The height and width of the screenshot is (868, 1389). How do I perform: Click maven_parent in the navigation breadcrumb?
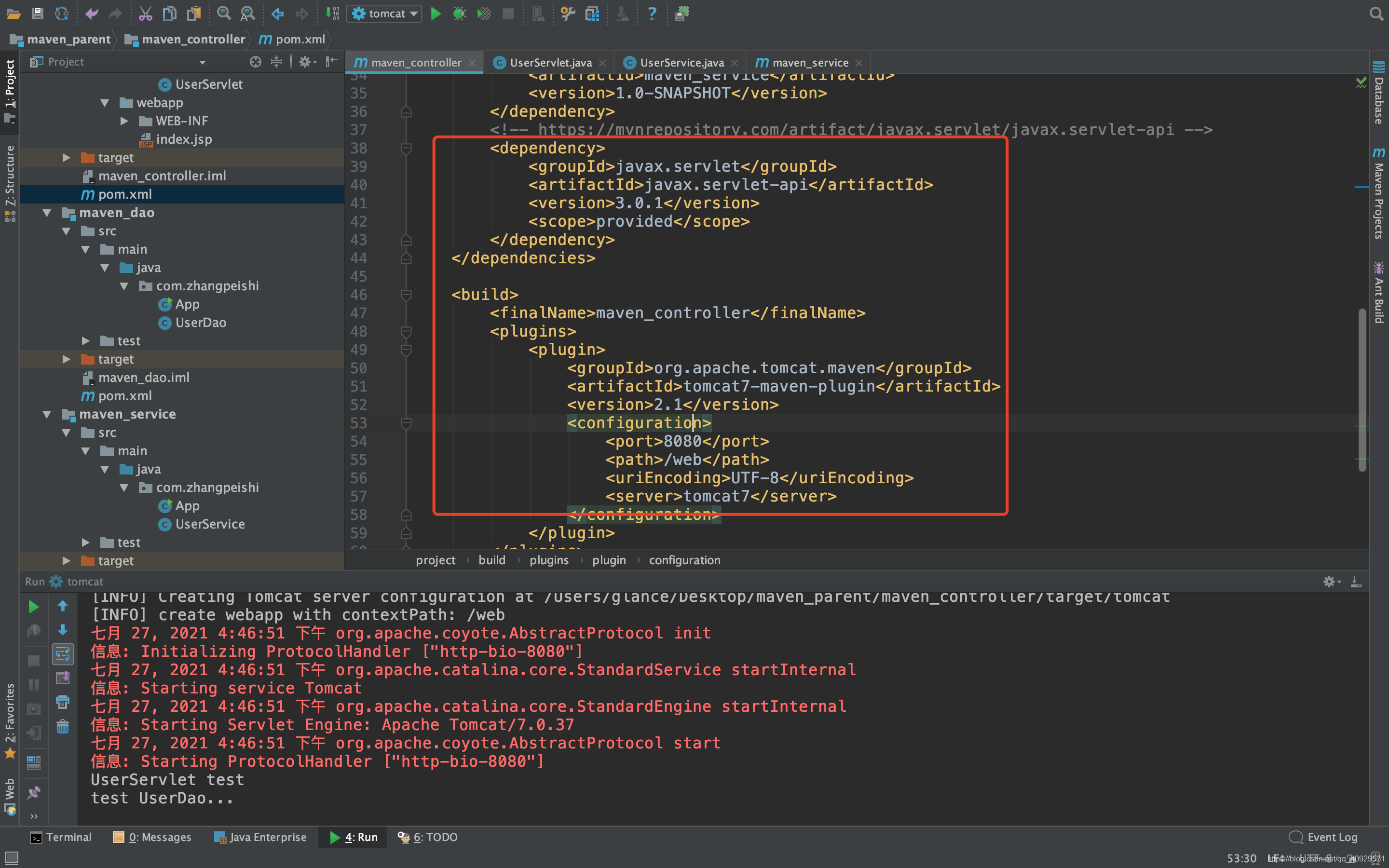[68, 39]
